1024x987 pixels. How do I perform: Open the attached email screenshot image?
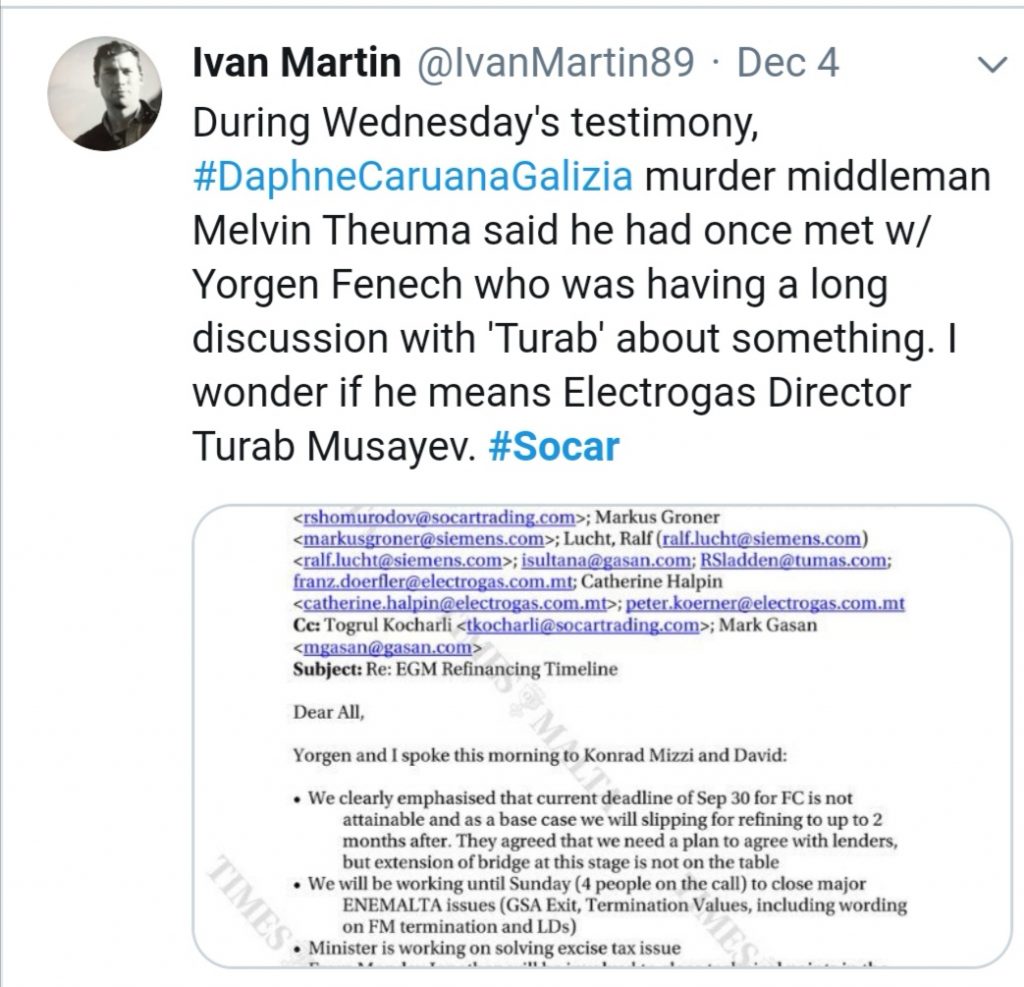pos(602,736)
